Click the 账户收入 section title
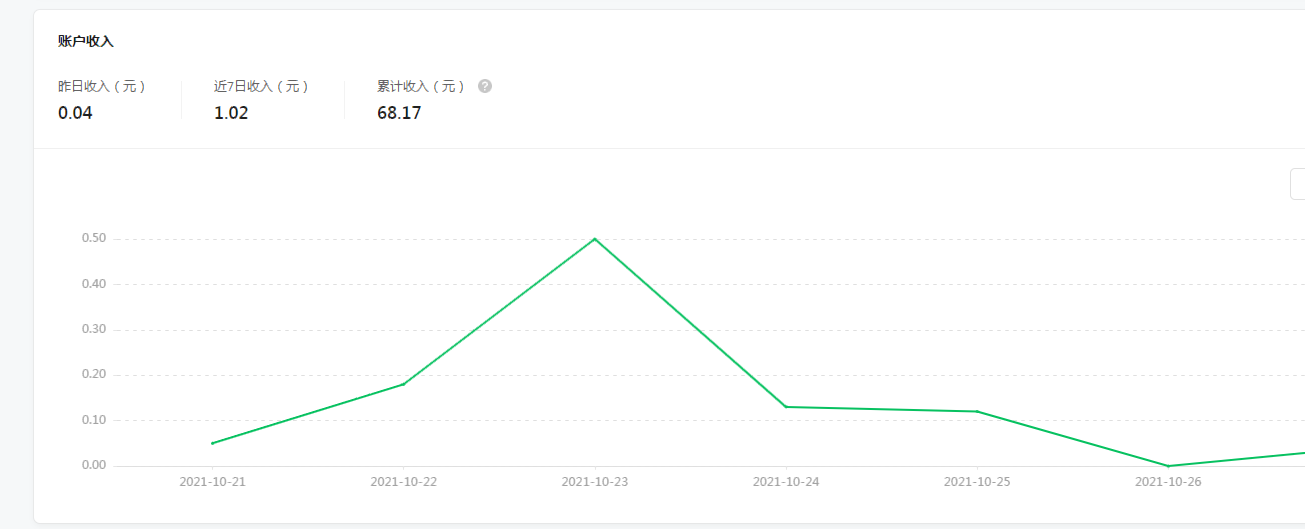Viewport: 1305px width, 529px height. point(86,41)
